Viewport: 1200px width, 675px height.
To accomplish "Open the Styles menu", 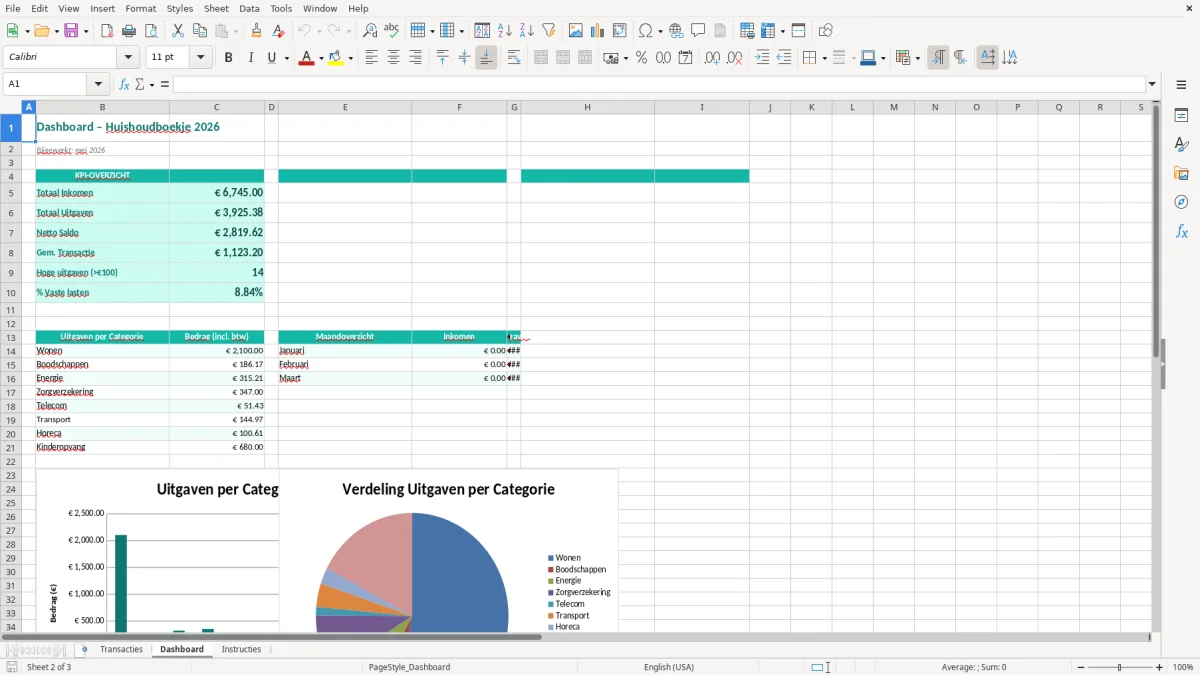I will click(x=180, y=8).
